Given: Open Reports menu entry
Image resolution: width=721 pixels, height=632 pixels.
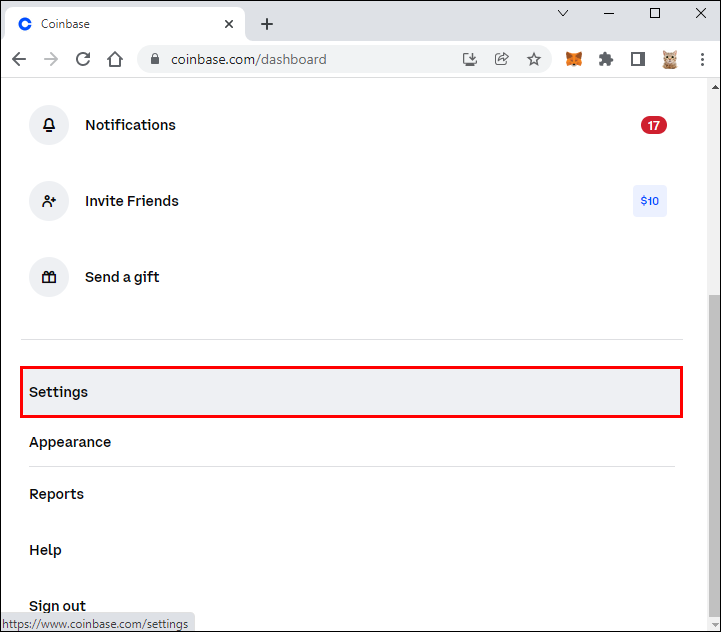Looking at the screenshot, I should pos(351,494).
